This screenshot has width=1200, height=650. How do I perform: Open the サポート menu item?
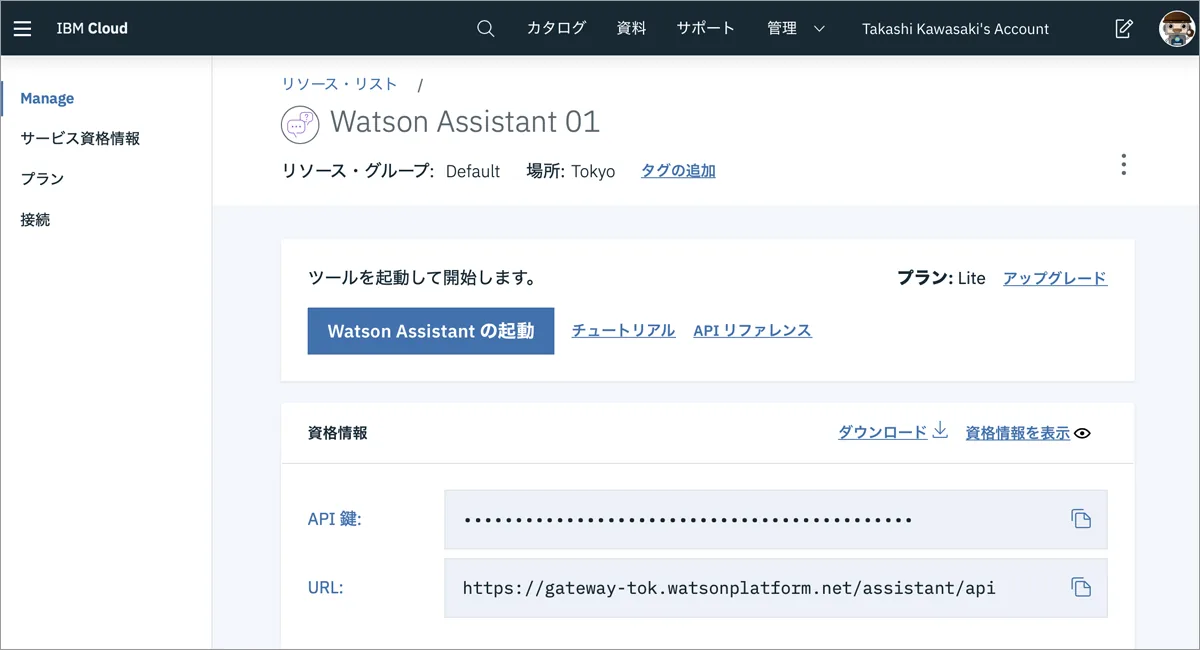(705, 29)
